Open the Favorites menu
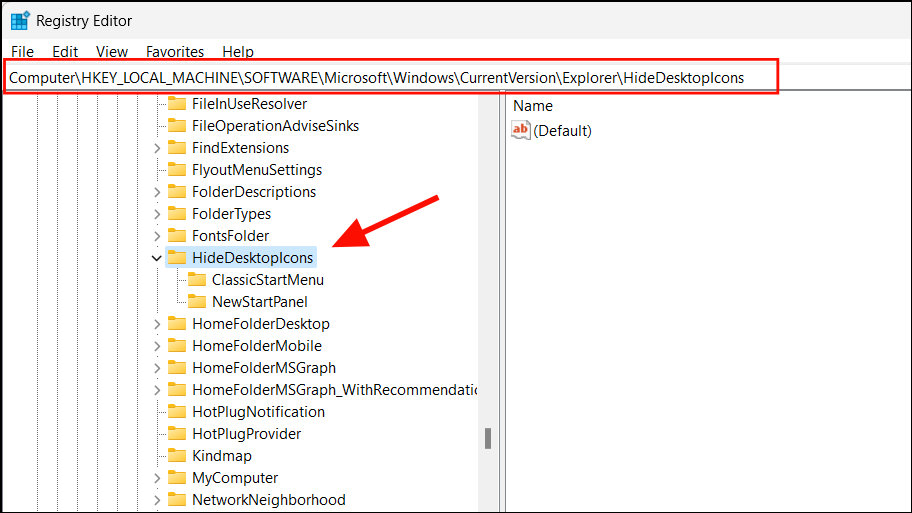 pos(174,52)
